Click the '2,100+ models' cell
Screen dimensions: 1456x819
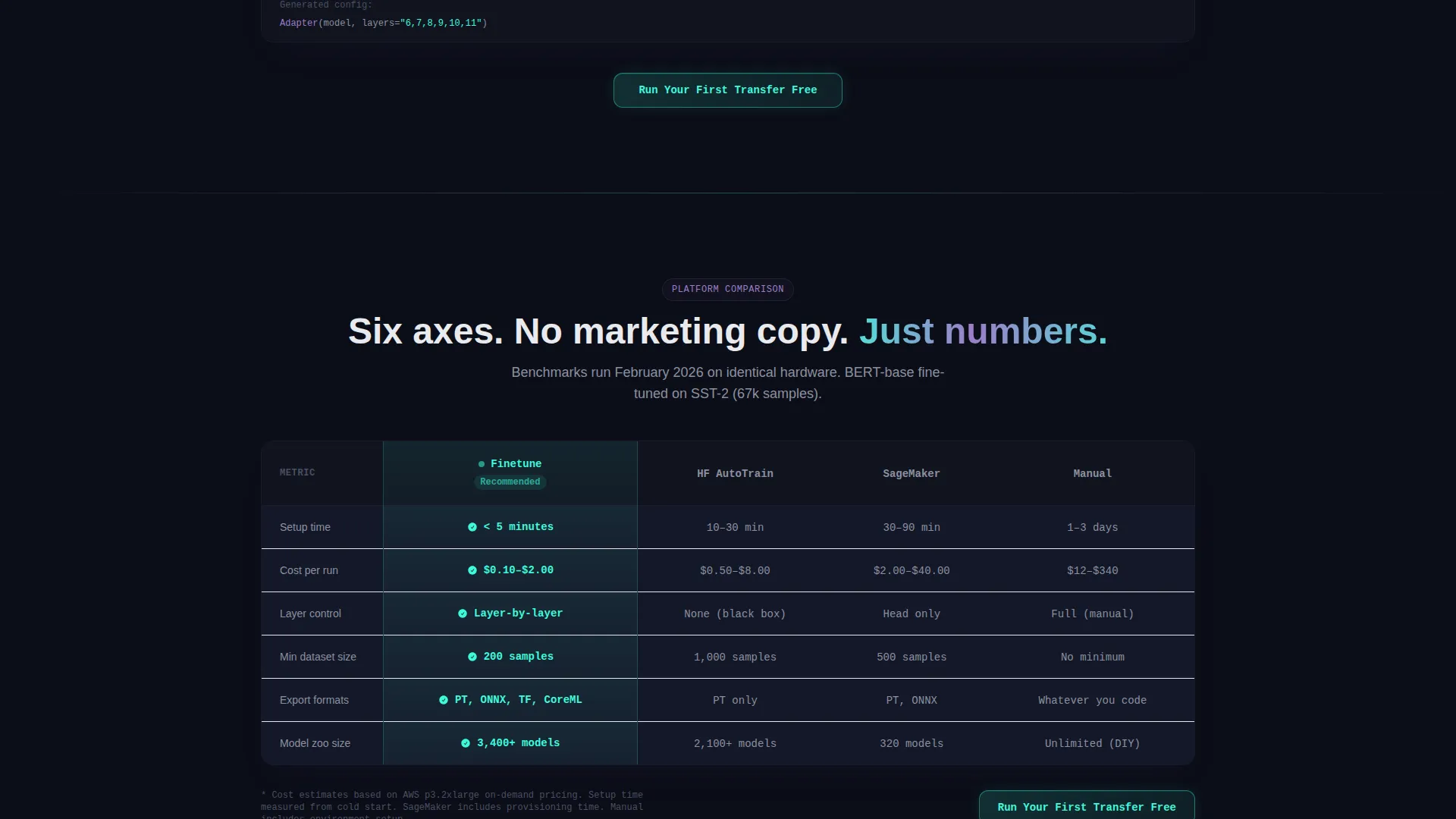pos(735,744)
